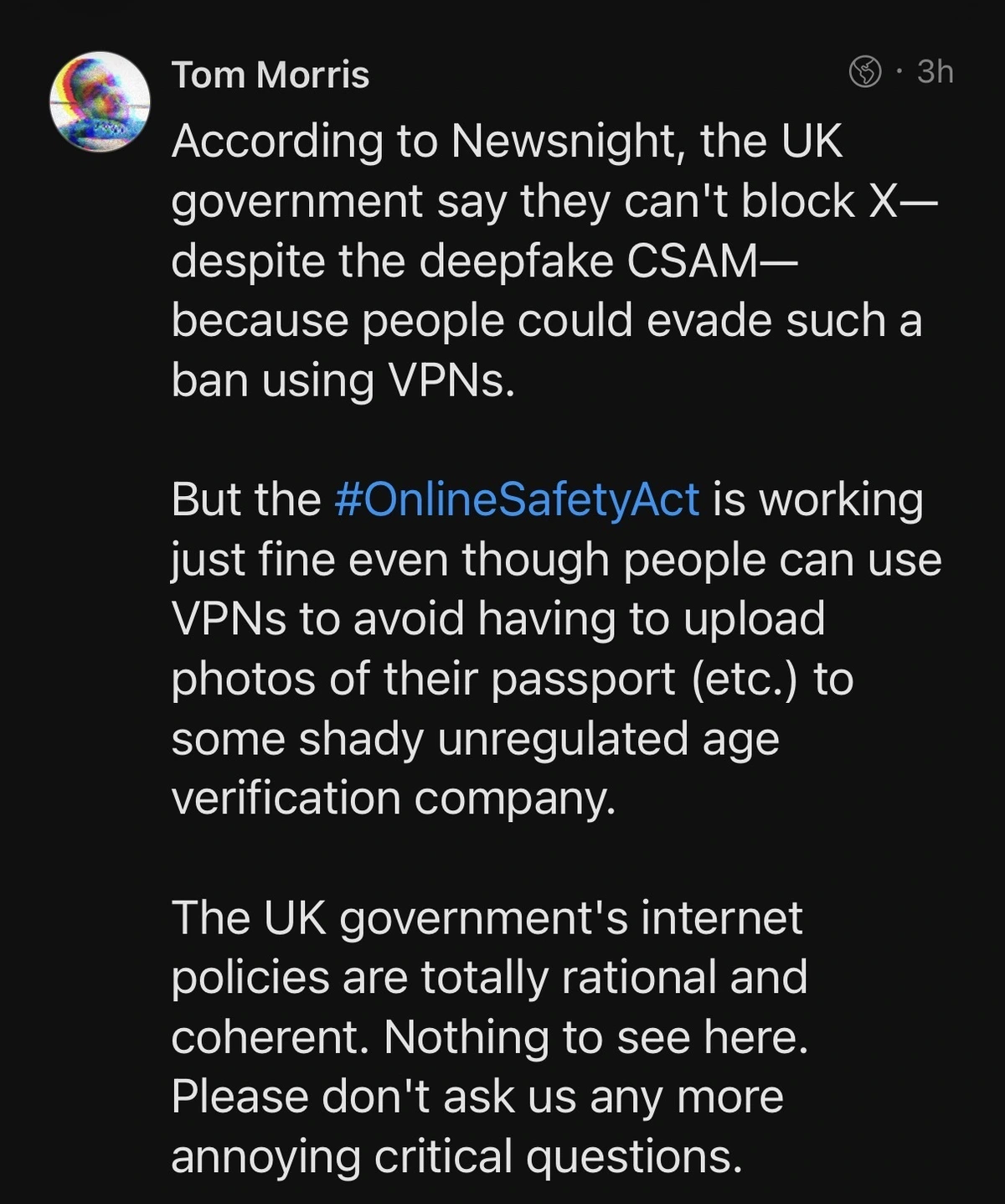Click the line "some shady unregulated age"
This screenshot has height=1204, width=1005.
[475, 738]
